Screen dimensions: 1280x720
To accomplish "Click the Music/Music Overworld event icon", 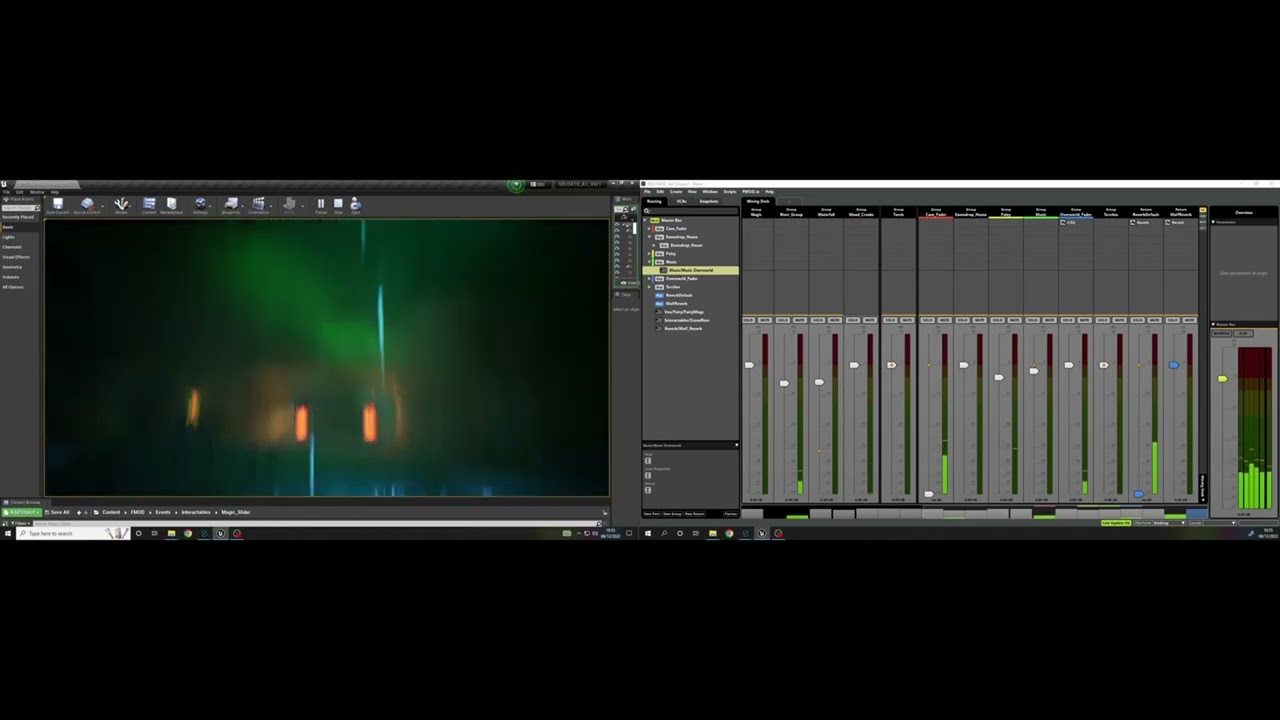I will pyautogui.click(x=663, y=270).
